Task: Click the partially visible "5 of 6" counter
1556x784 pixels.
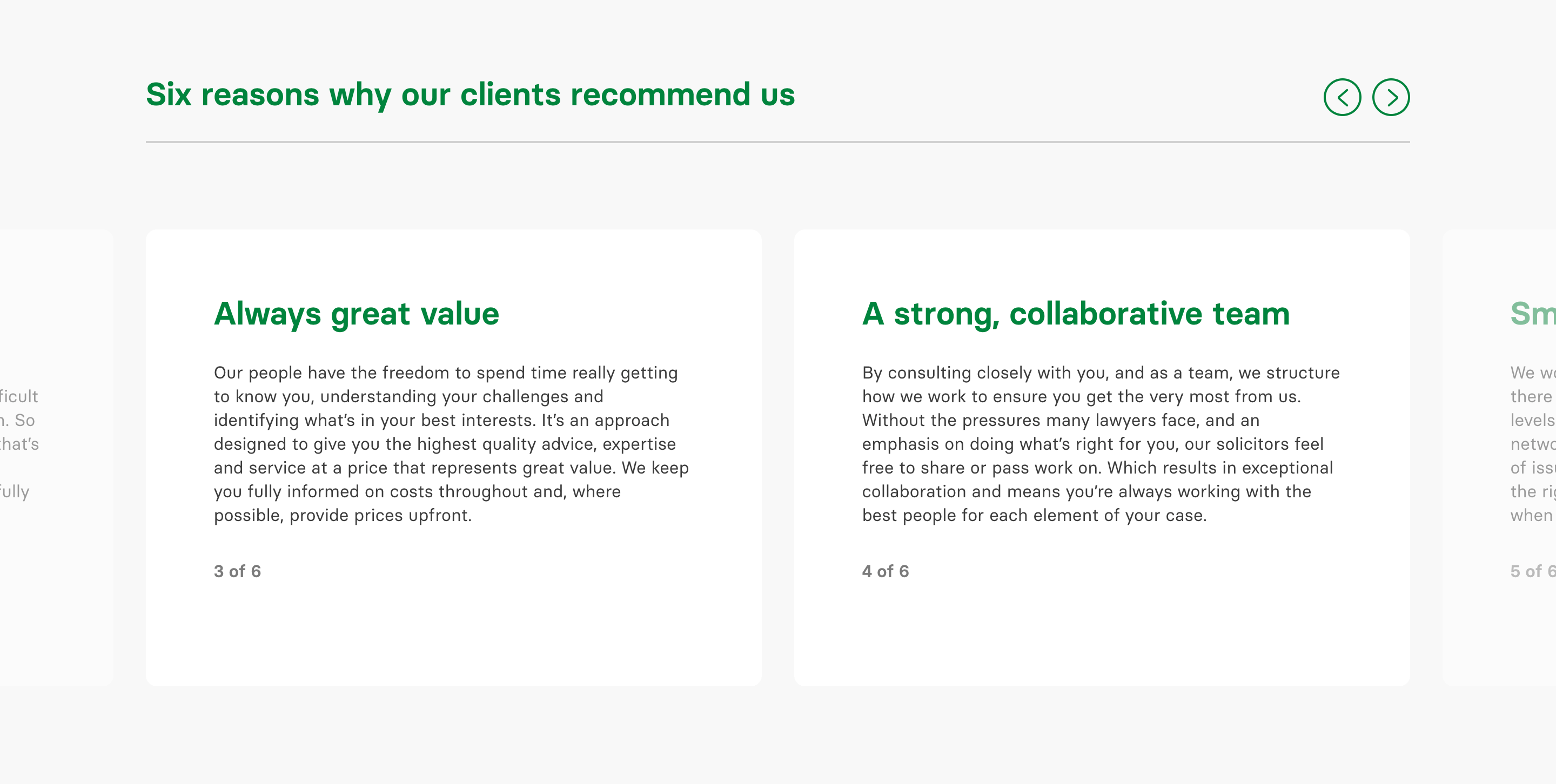Action: 1531,571
